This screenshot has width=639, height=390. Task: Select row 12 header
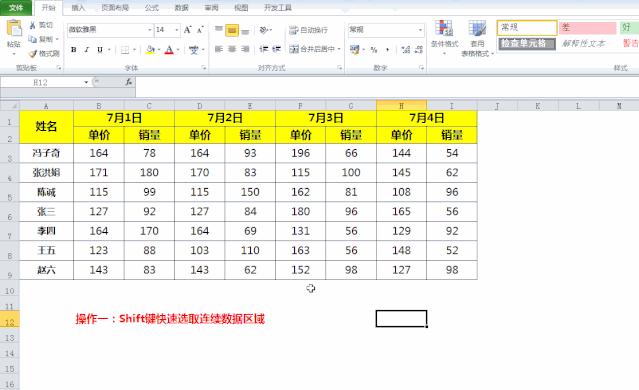10,319
